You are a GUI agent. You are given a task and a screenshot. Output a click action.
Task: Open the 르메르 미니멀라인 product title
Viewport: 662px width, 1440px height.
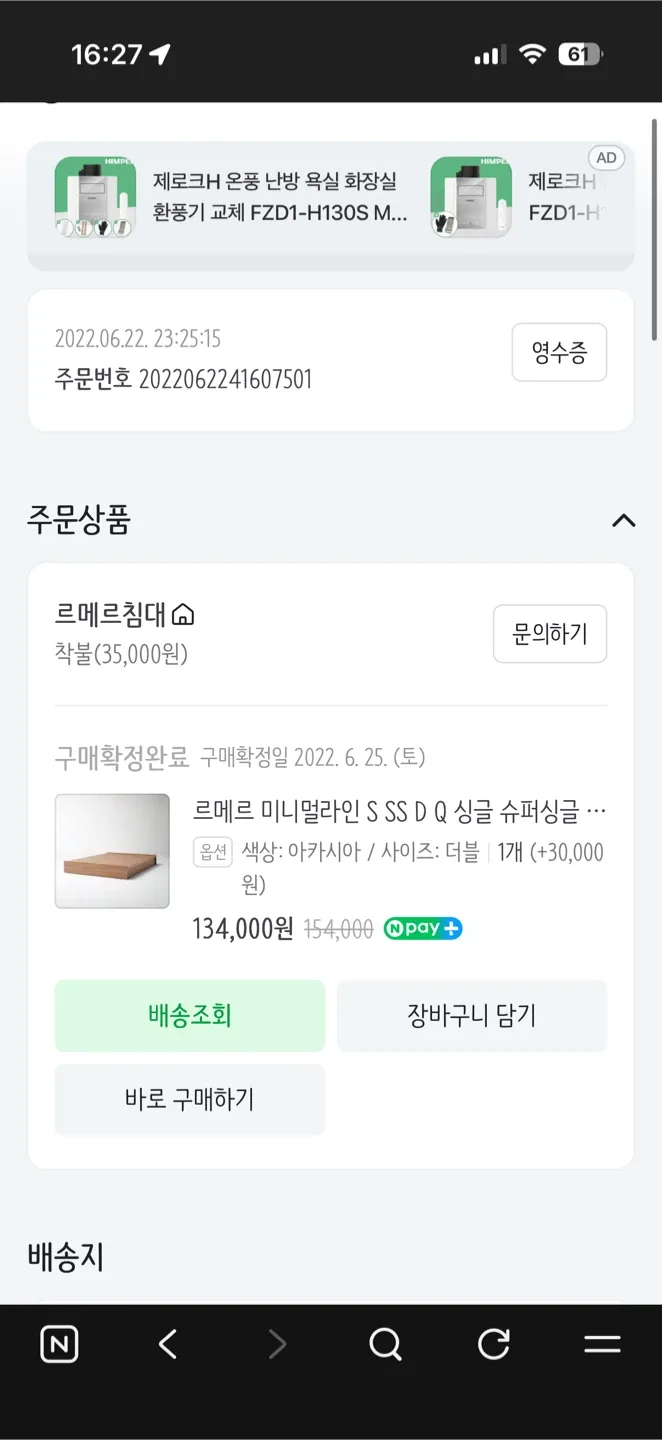pos(399,811)
